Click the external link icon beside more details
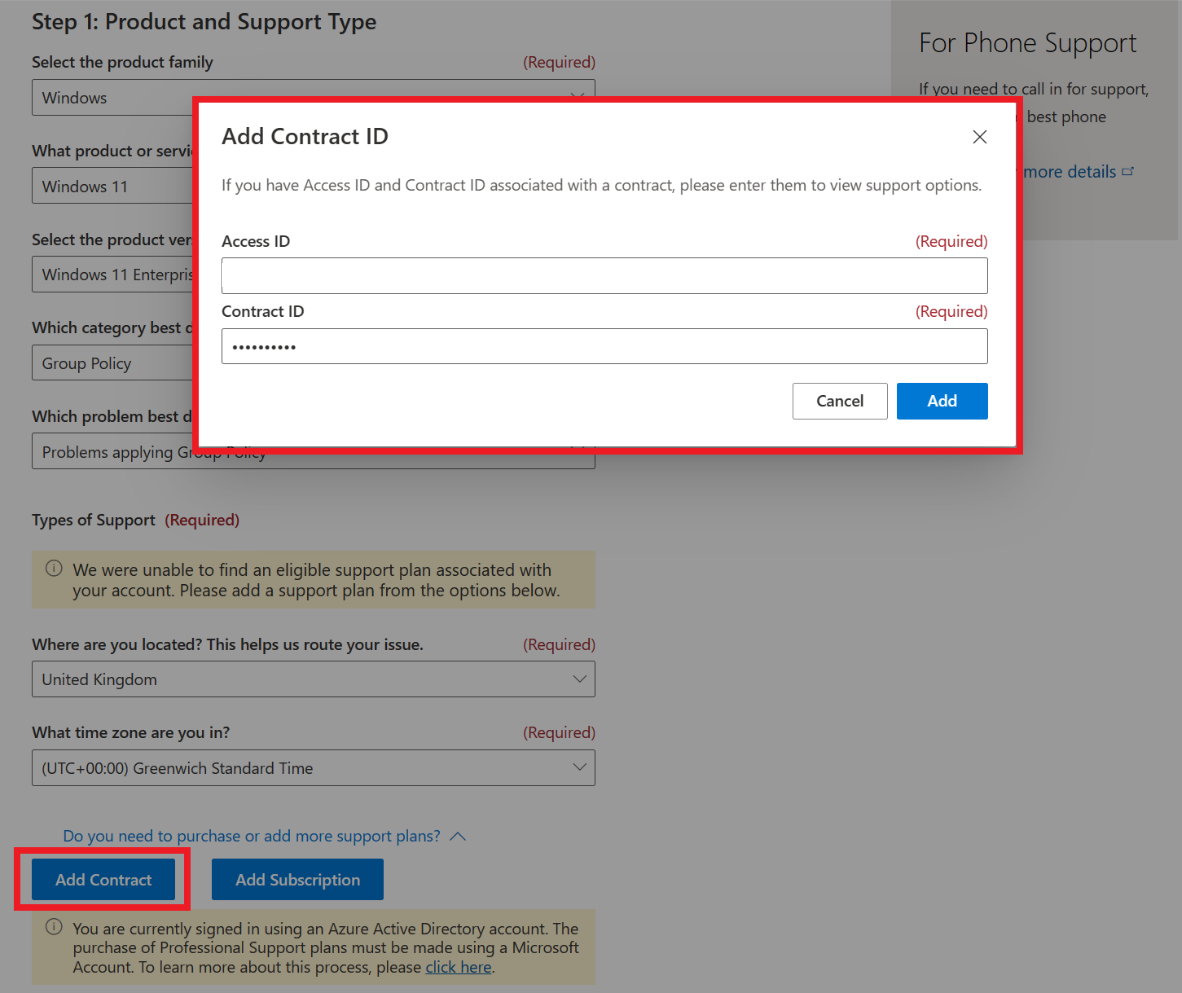1182x993 pixels. (1129, 172)
